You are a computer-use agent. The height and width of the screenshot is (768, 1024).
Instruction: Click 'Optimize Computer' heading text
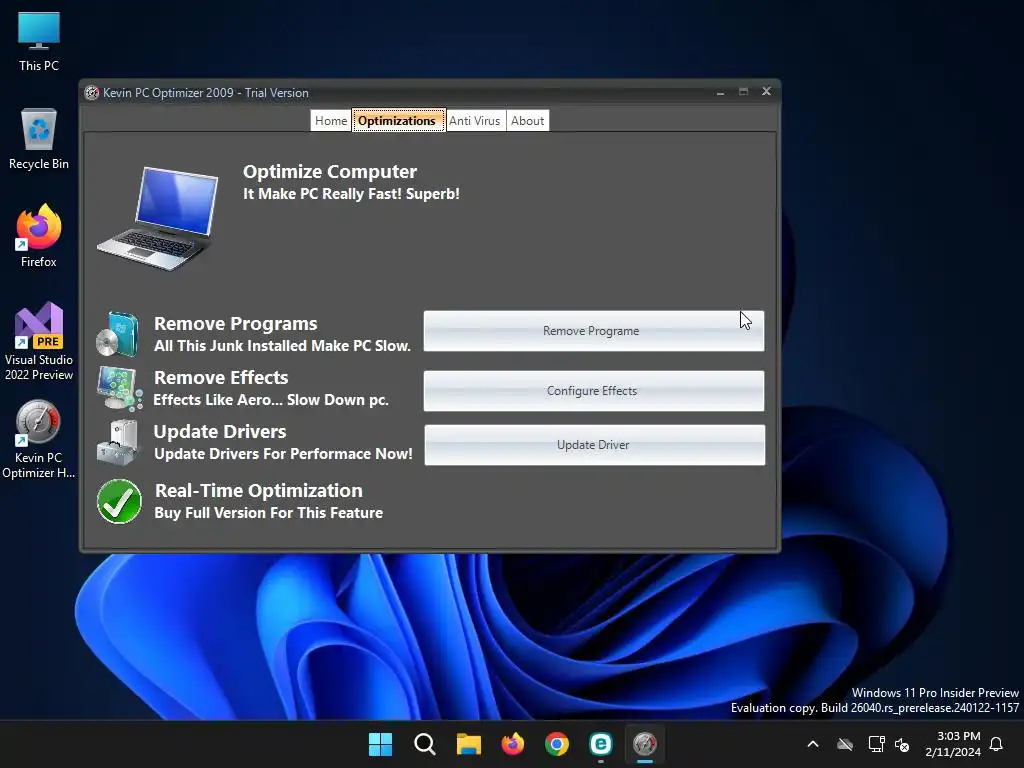pyautogui.click(x=330, y=172)
